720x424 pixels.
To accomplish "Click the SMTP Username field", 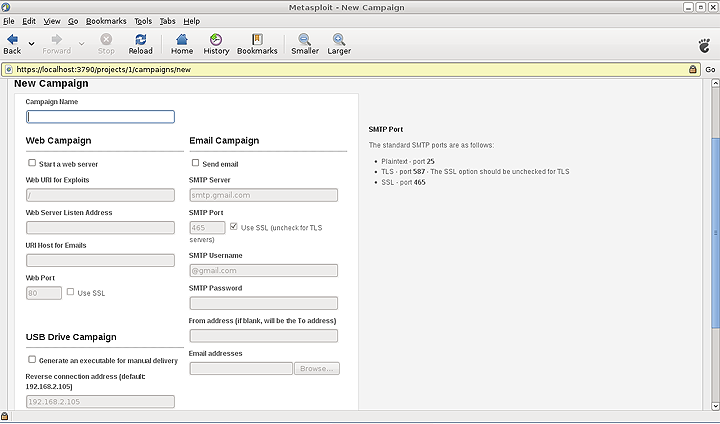I will pyautogui.click(x=264, y=270).
